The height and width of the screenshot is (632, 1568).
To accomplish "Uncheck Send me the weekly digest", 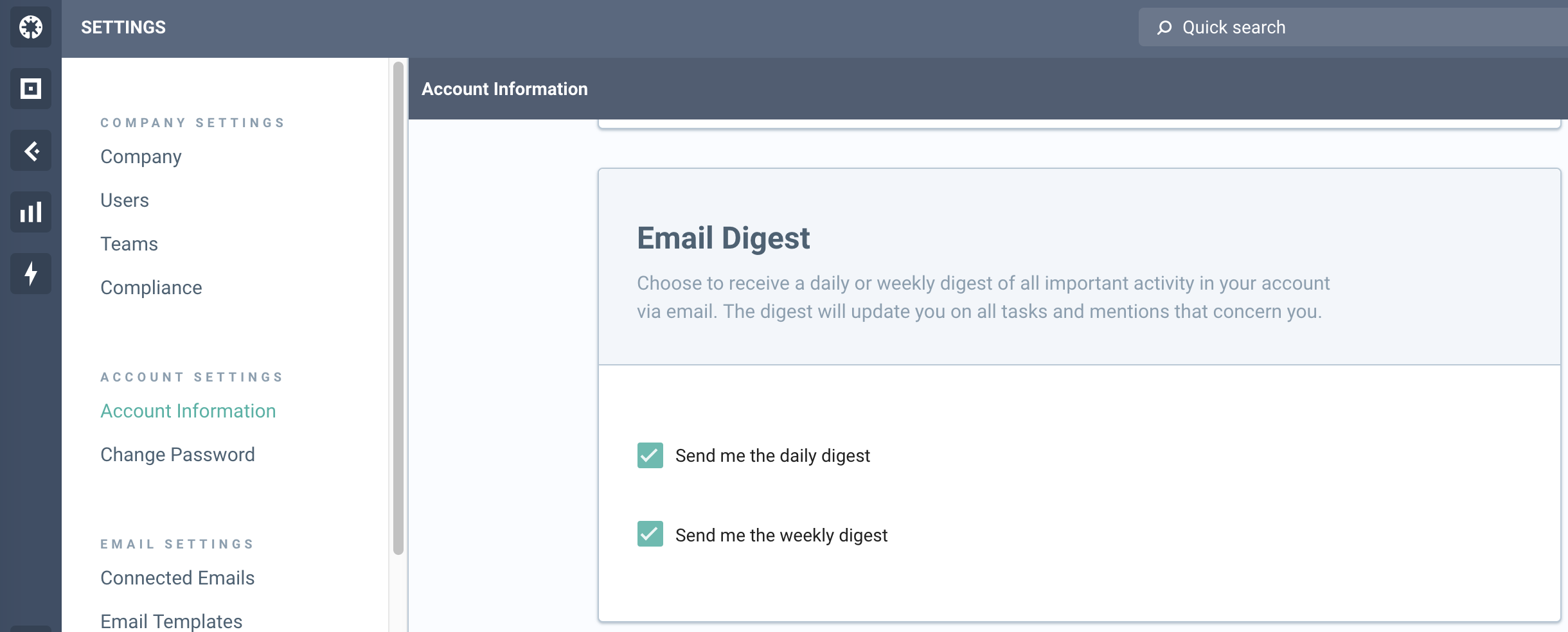I will coord(650,534).
